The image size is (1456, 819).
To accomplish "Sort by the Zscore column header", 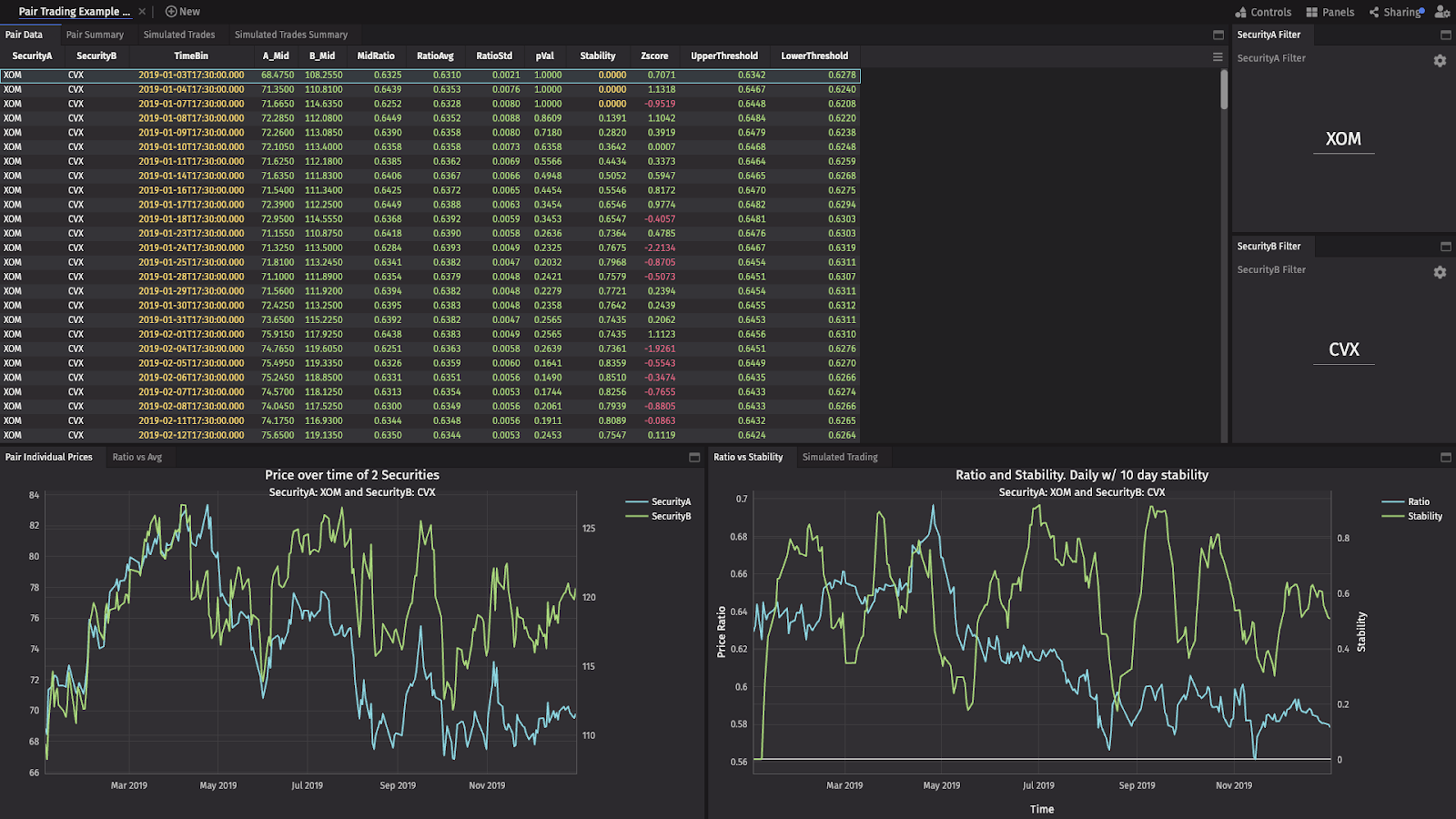I will [654, 56].
